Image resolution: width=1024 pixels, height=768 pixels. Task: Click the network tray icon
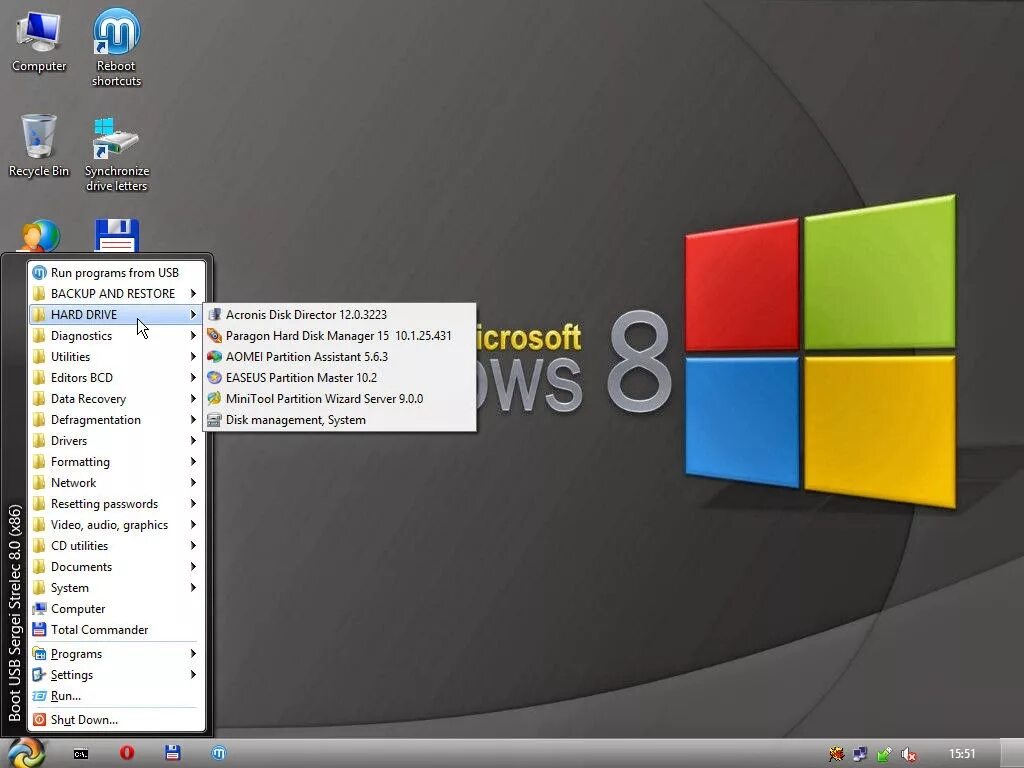[x=860, y=754]
